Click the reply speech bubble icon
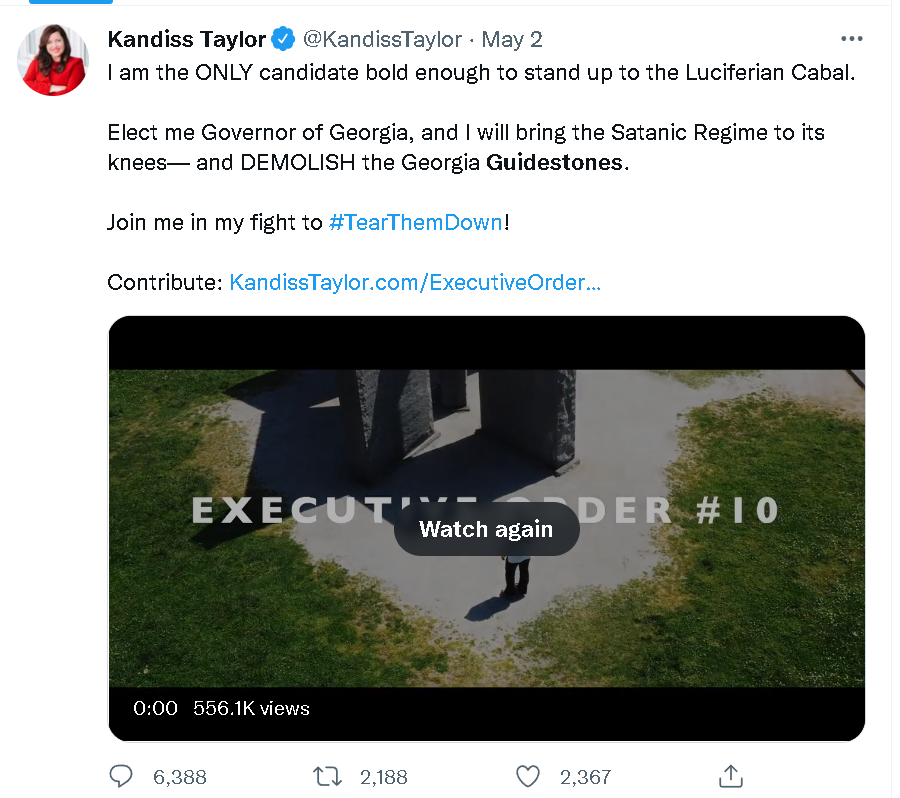900x798 pixels. coord(121,776)
